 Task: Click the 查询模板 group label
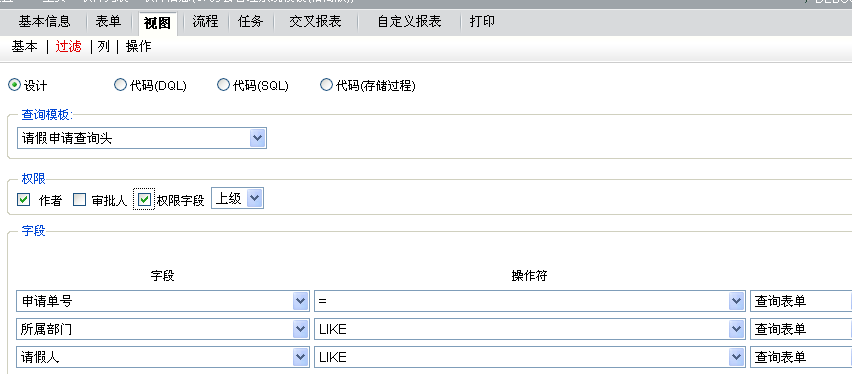point(47,115)
